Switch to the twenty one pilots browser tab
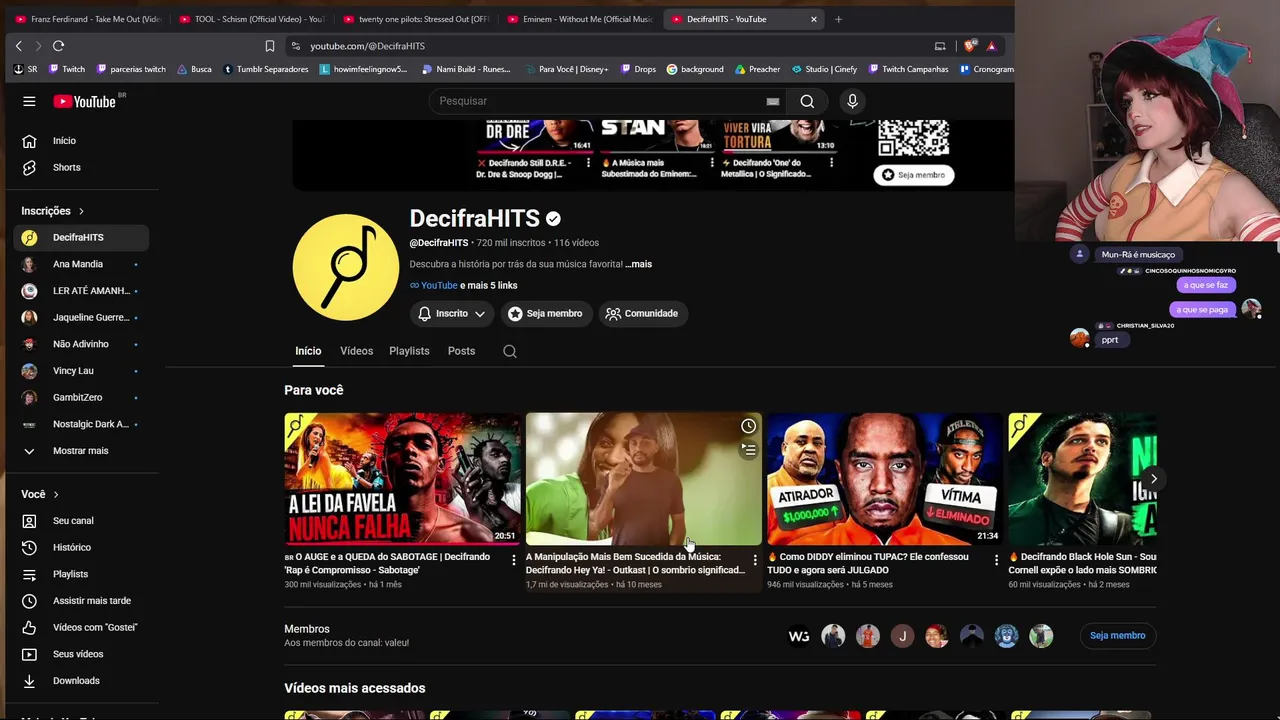Viewport: 1280px width, 720px height. (x=415, y=19)
